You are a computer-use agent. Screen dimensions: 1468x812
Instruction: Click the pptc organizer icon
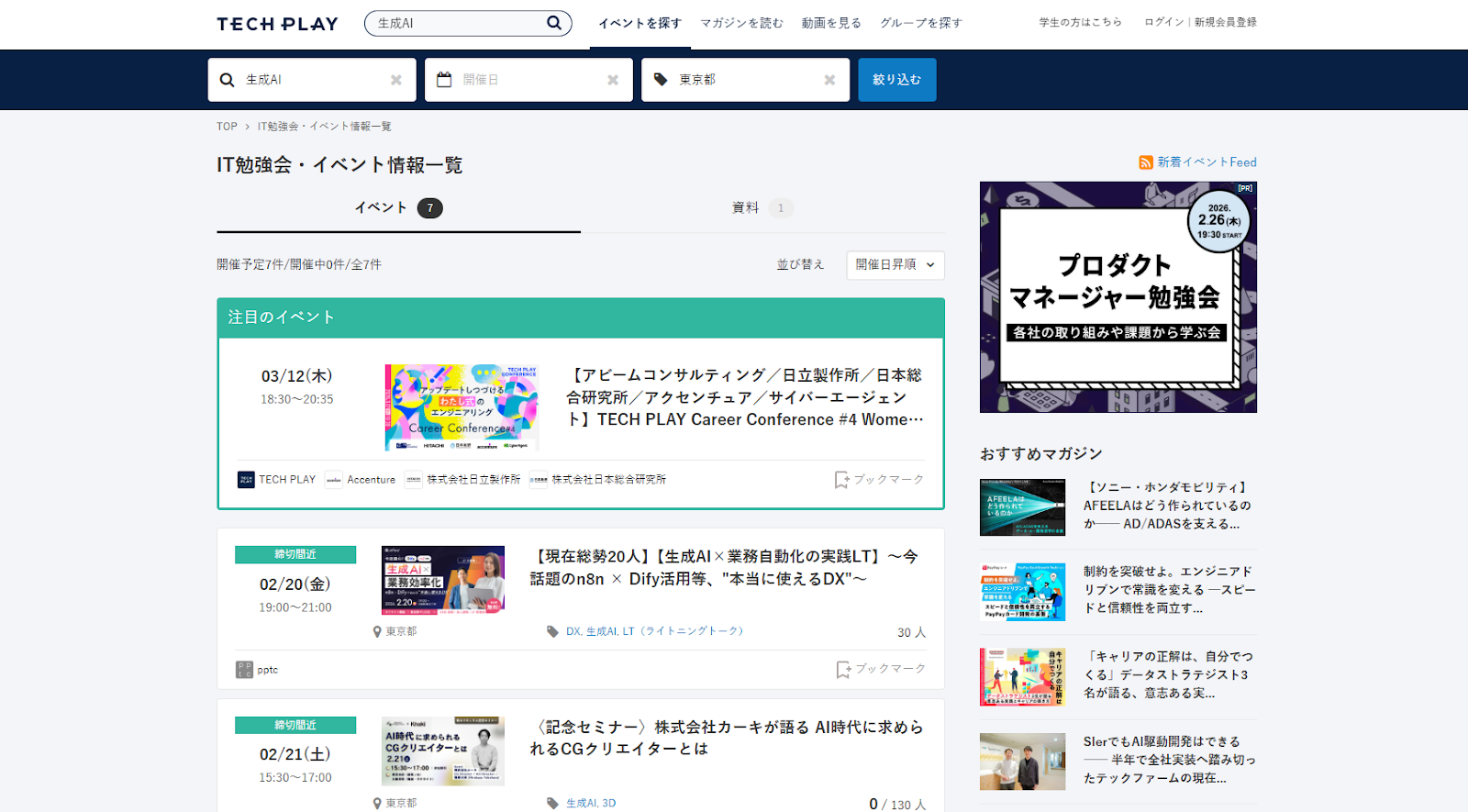point(244,670)
